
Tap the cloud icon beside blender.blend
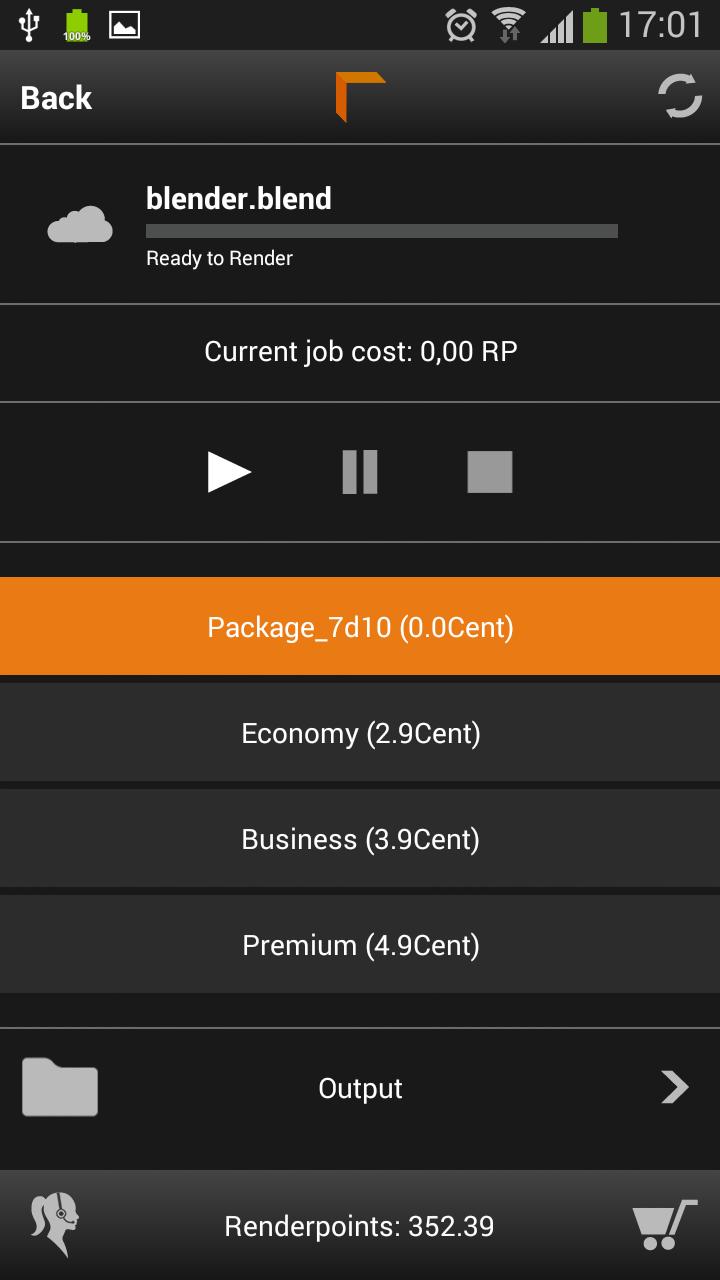(x=80, y=225)
